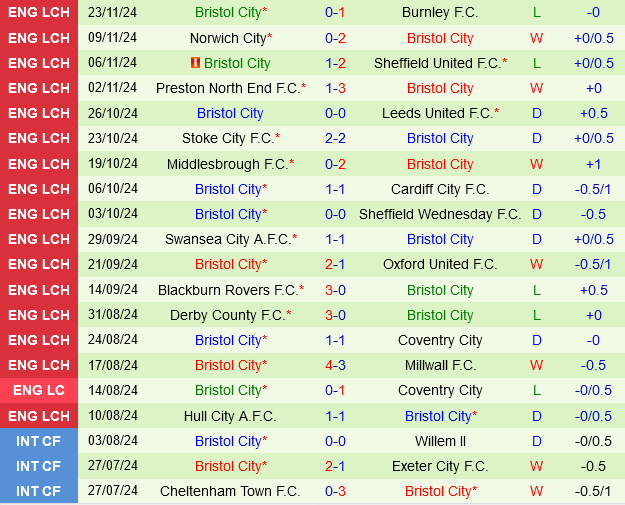The image size is (625, 505).
Task: Click Preston North End F.C. team
Action: 228,88
